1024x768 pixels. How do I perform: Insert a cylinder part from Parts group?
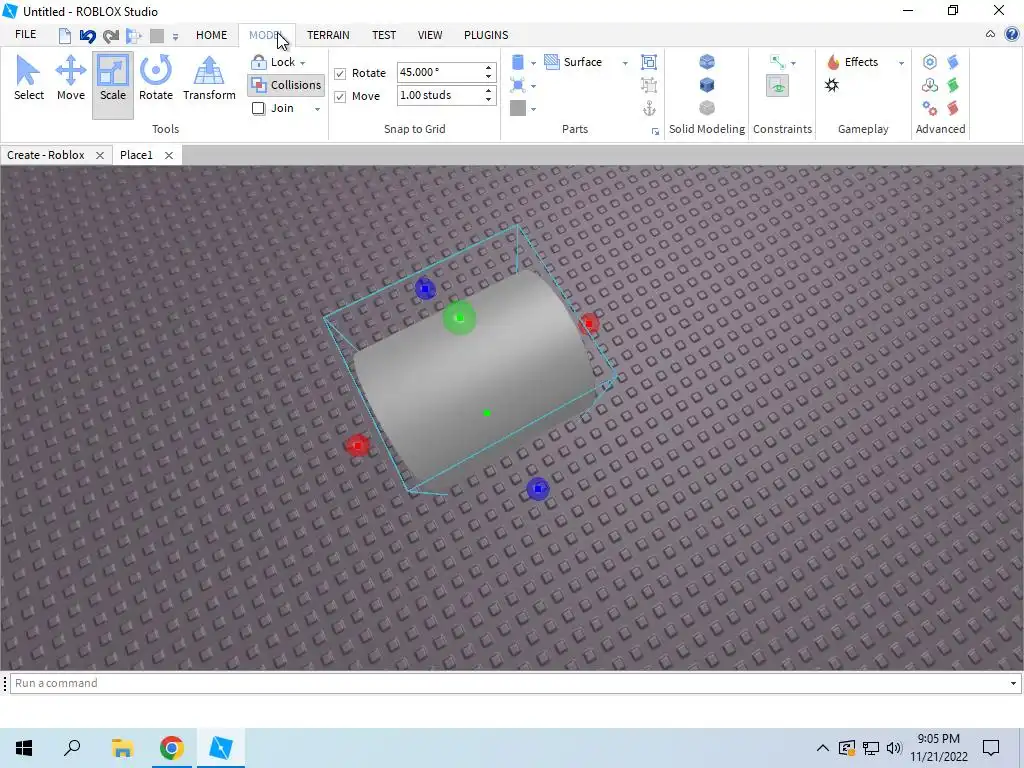pyautogui.click(x=517, y=62)
